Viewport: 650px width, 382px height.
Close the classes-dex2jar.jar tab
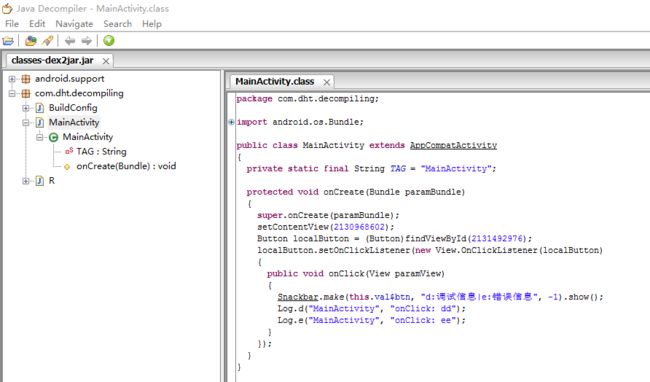(106, 61)
